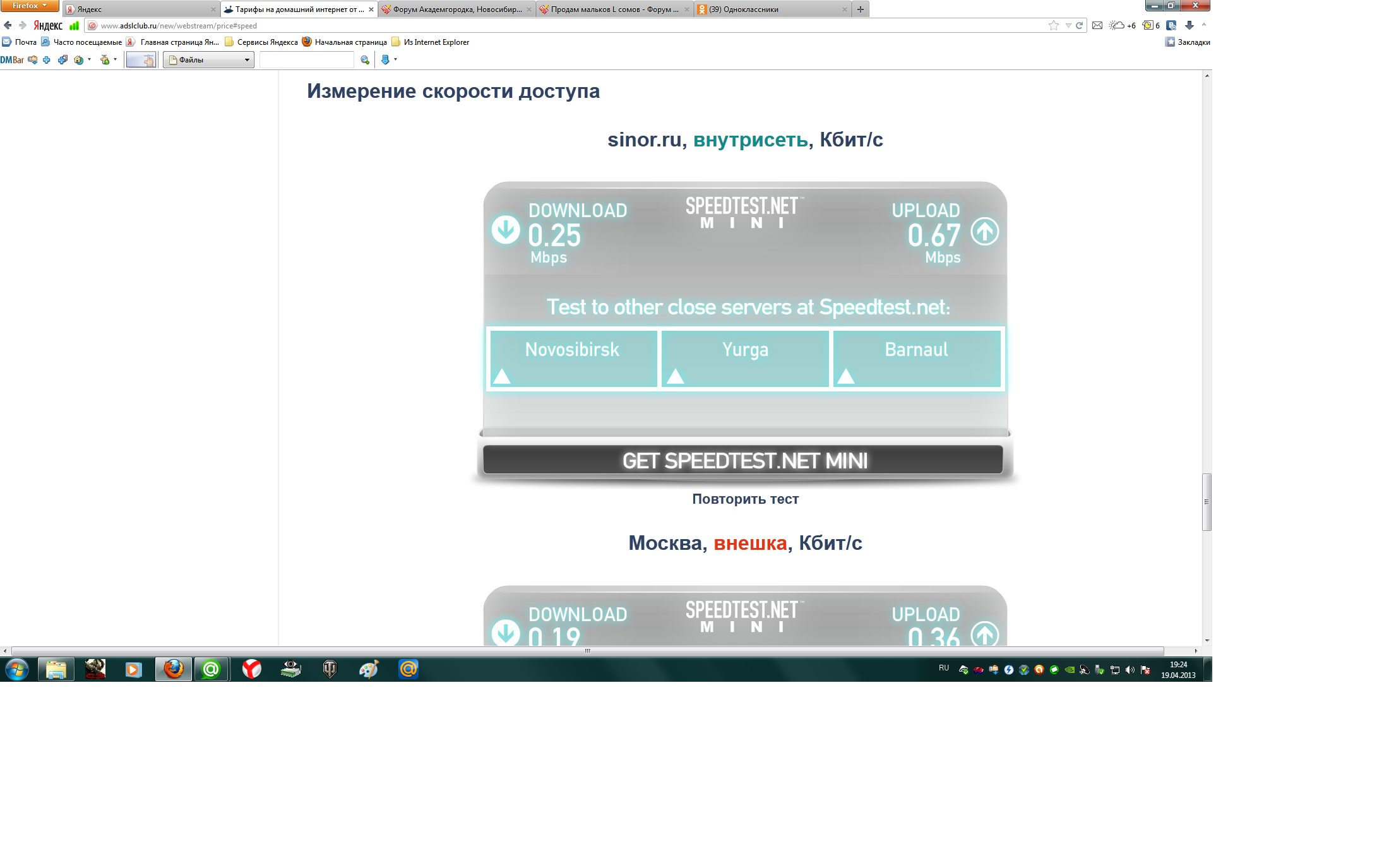Click the blue page-translate toolbar icon
The height and width of the screenshot is (868, 1389).
1172,25
